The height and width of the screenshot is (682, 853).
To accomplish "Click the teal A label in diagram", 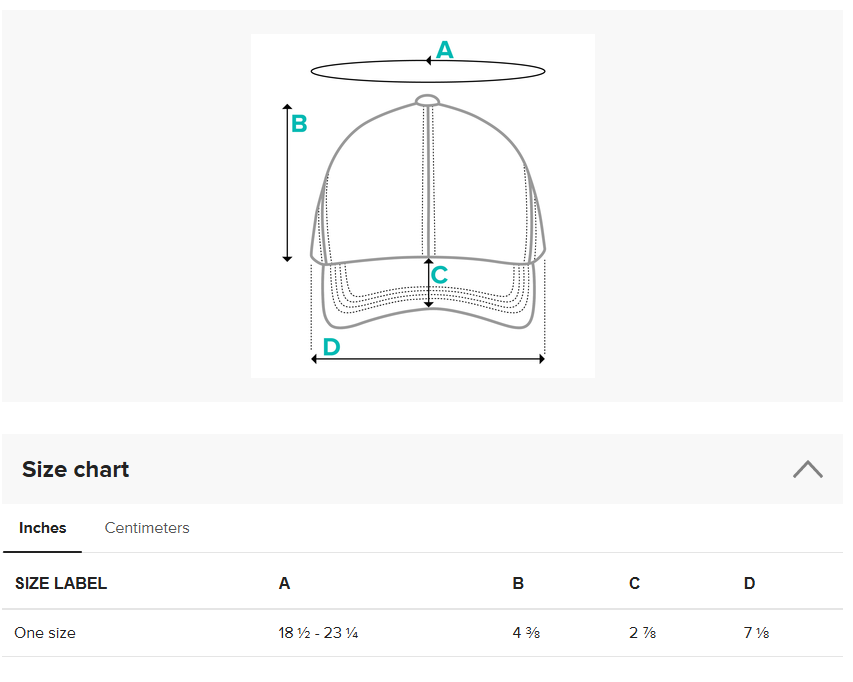I will (445, 49).
